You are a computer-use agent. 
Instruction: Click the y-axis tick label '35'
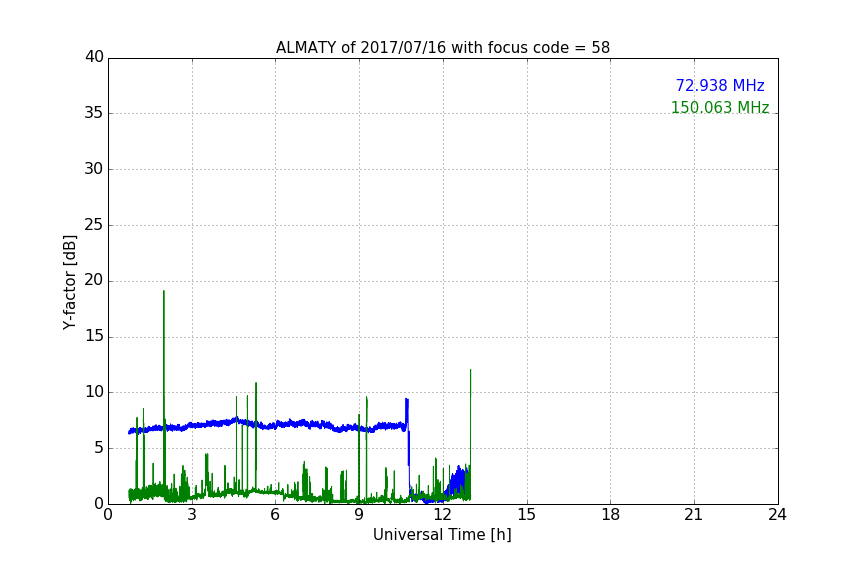[94, 113]
